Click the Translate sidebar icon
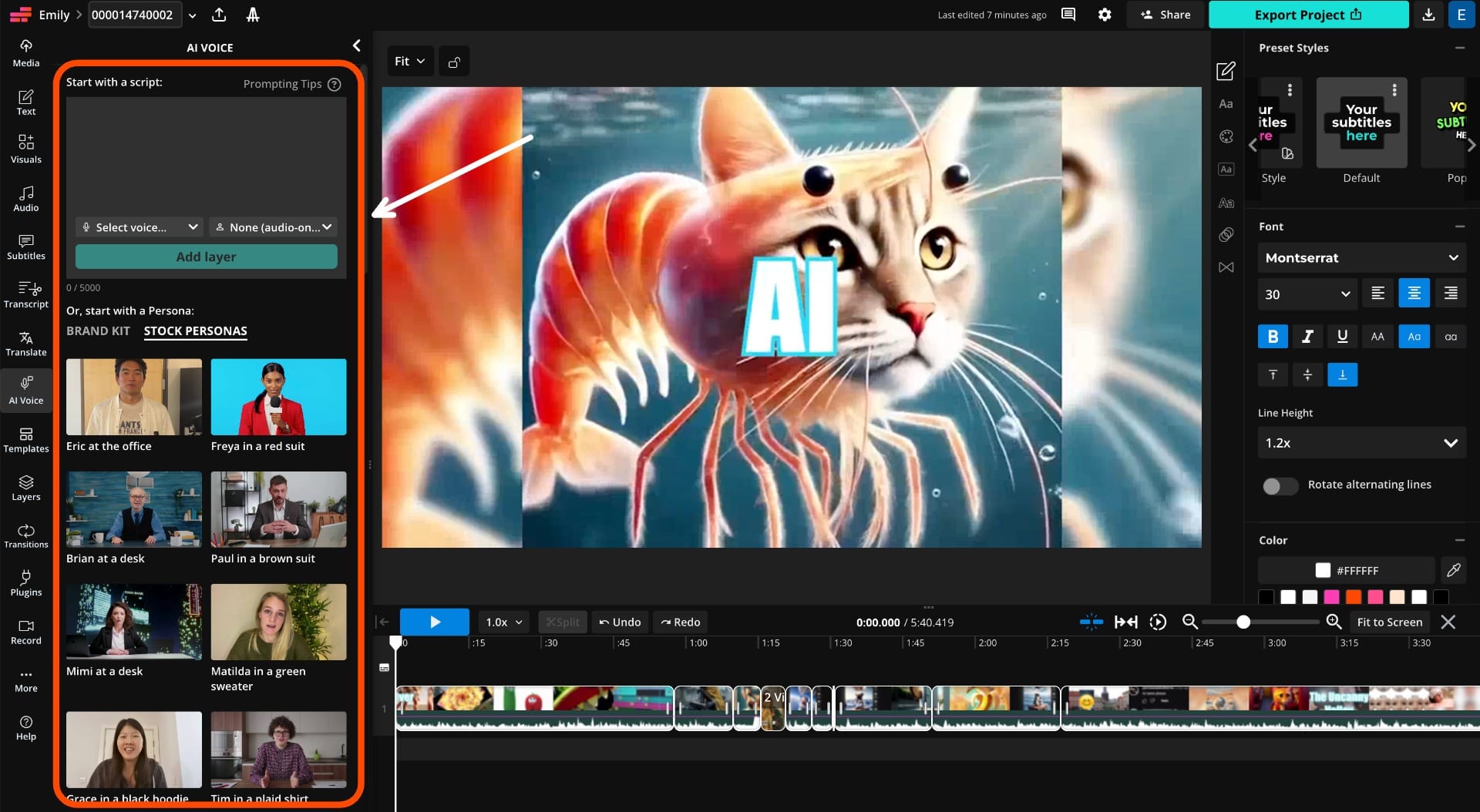1480x812 pixels. pyautogui.click(x=25, y=343)
